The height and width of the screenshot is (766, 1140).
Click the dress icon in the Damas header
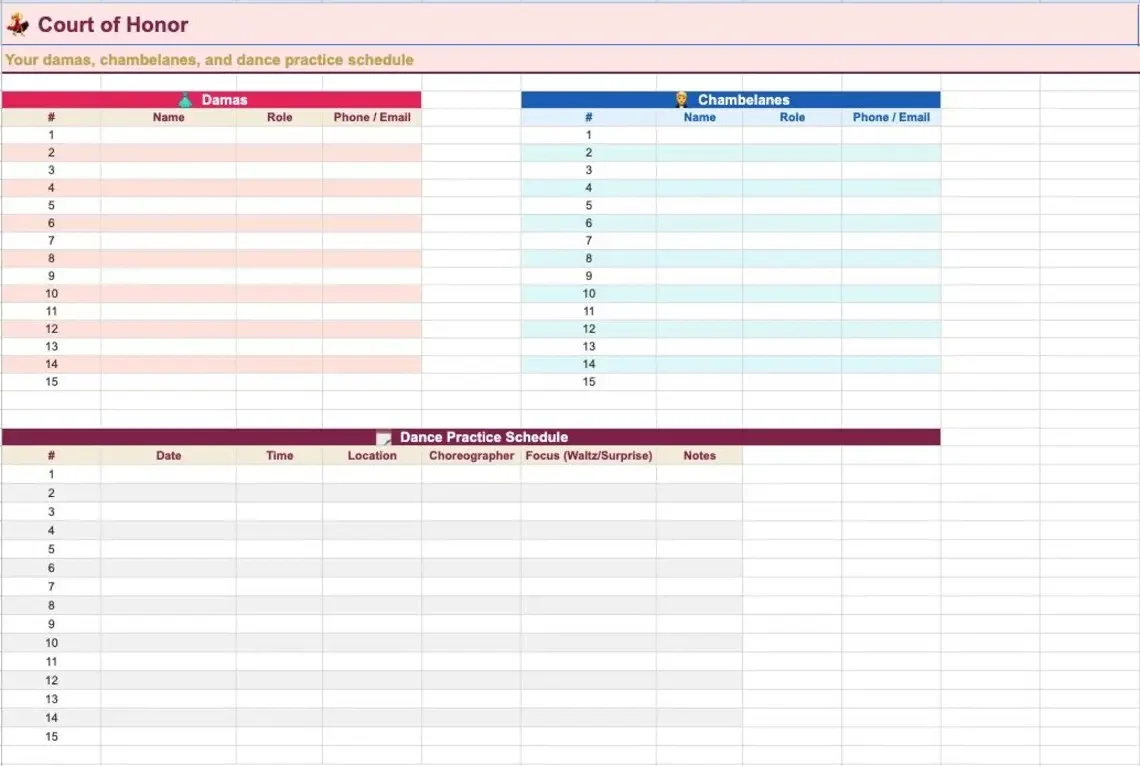tap(184, 99)
